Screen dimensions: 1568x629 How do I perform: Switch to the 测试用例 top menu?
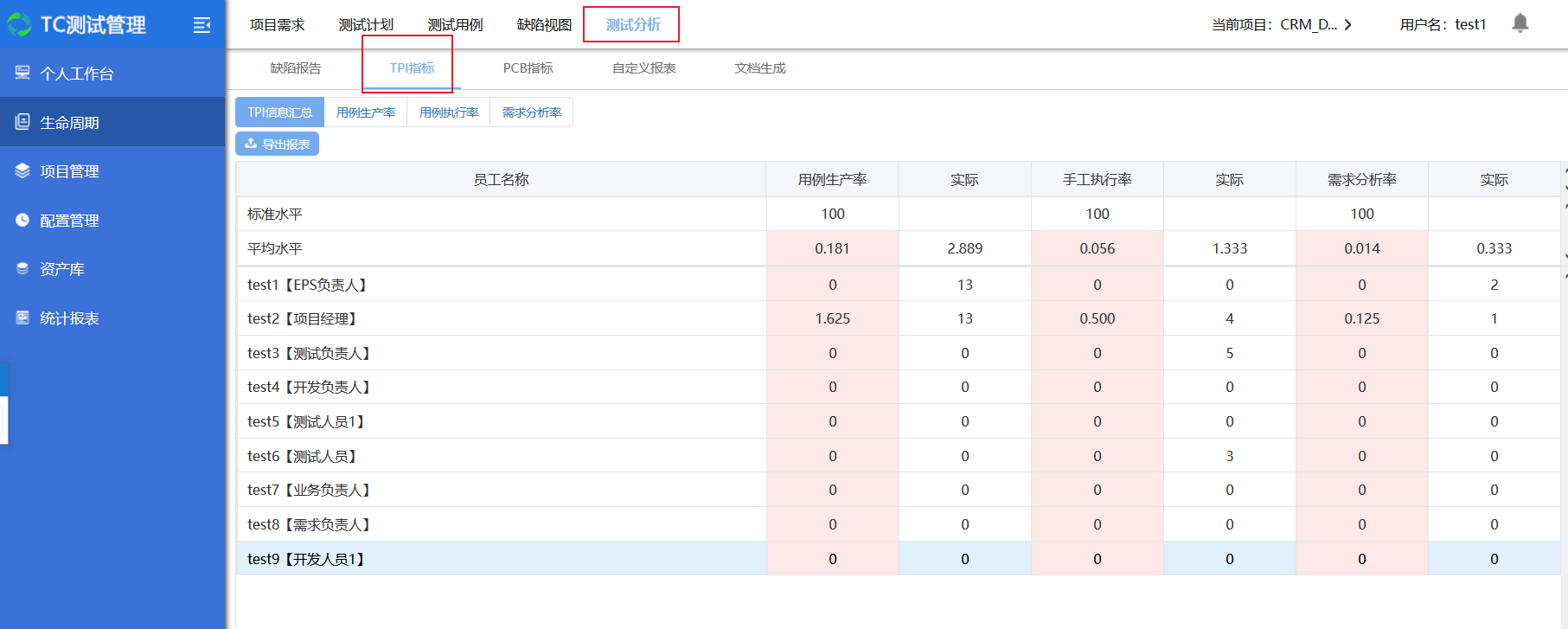(x=455, y=25)
